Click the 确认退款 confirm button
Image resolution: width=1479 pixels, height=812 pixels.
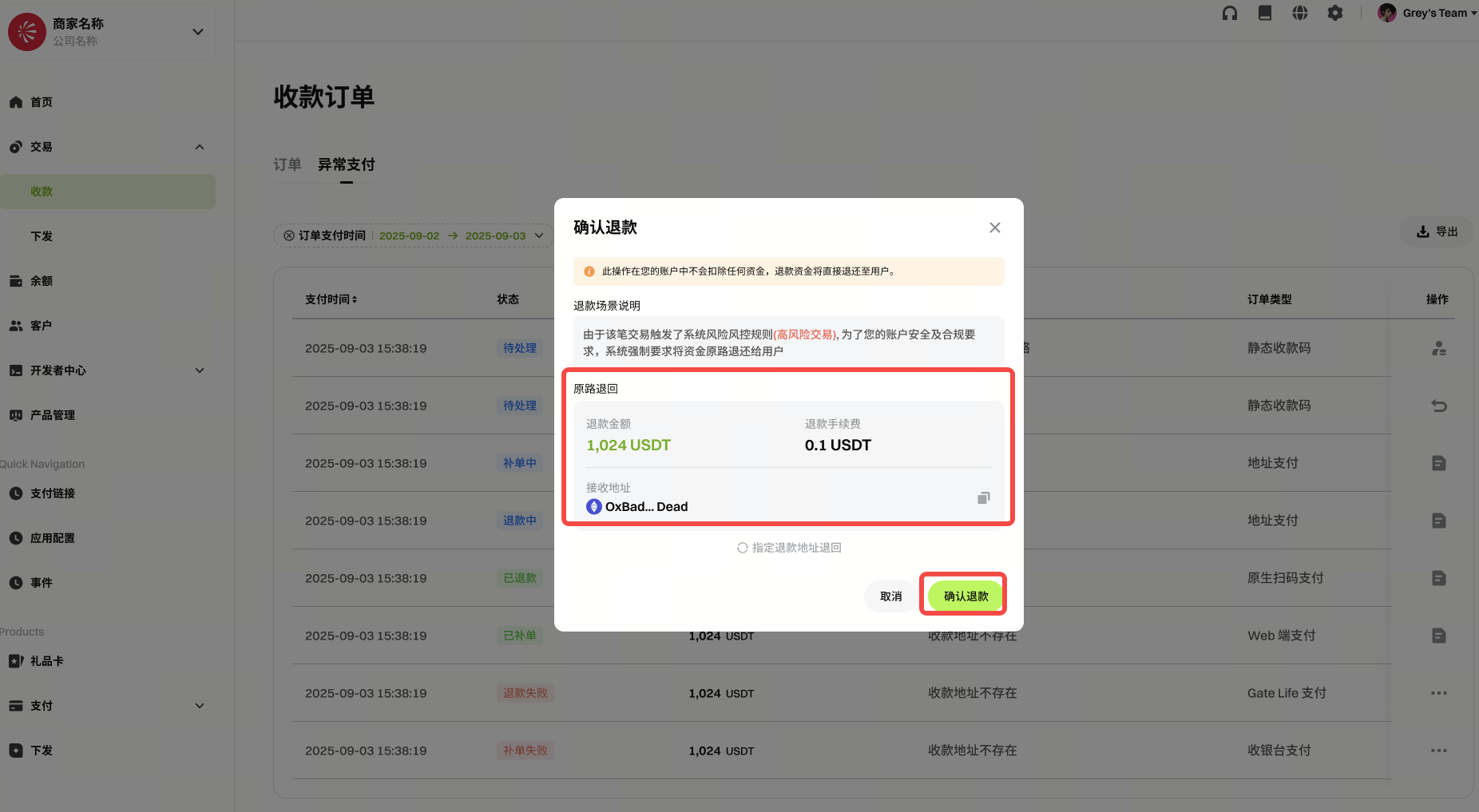pyautogui.click(x=965, y=596)
